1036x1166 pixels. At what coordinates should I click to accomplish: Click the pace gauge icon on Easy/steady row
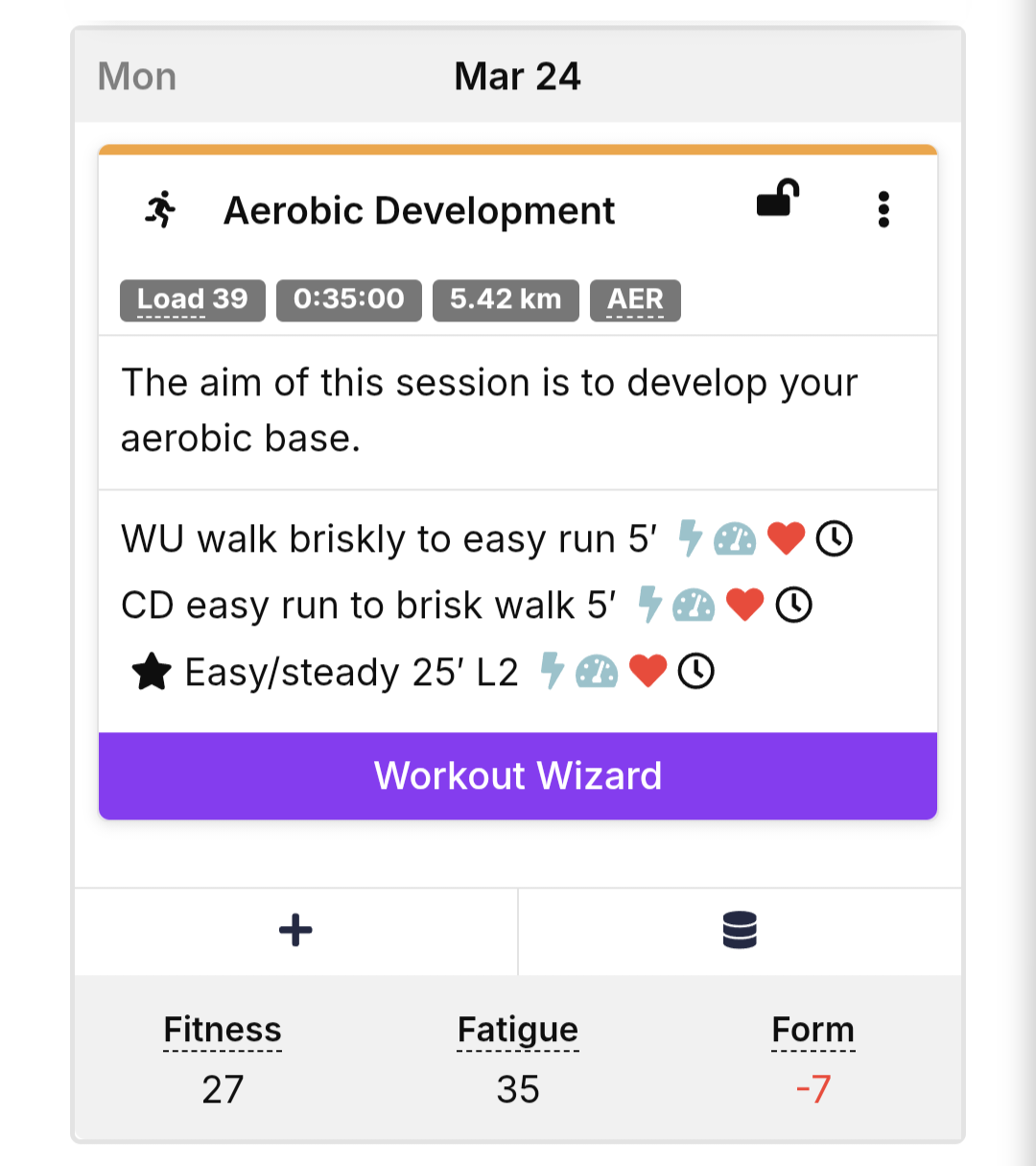[x=597, y=671]
